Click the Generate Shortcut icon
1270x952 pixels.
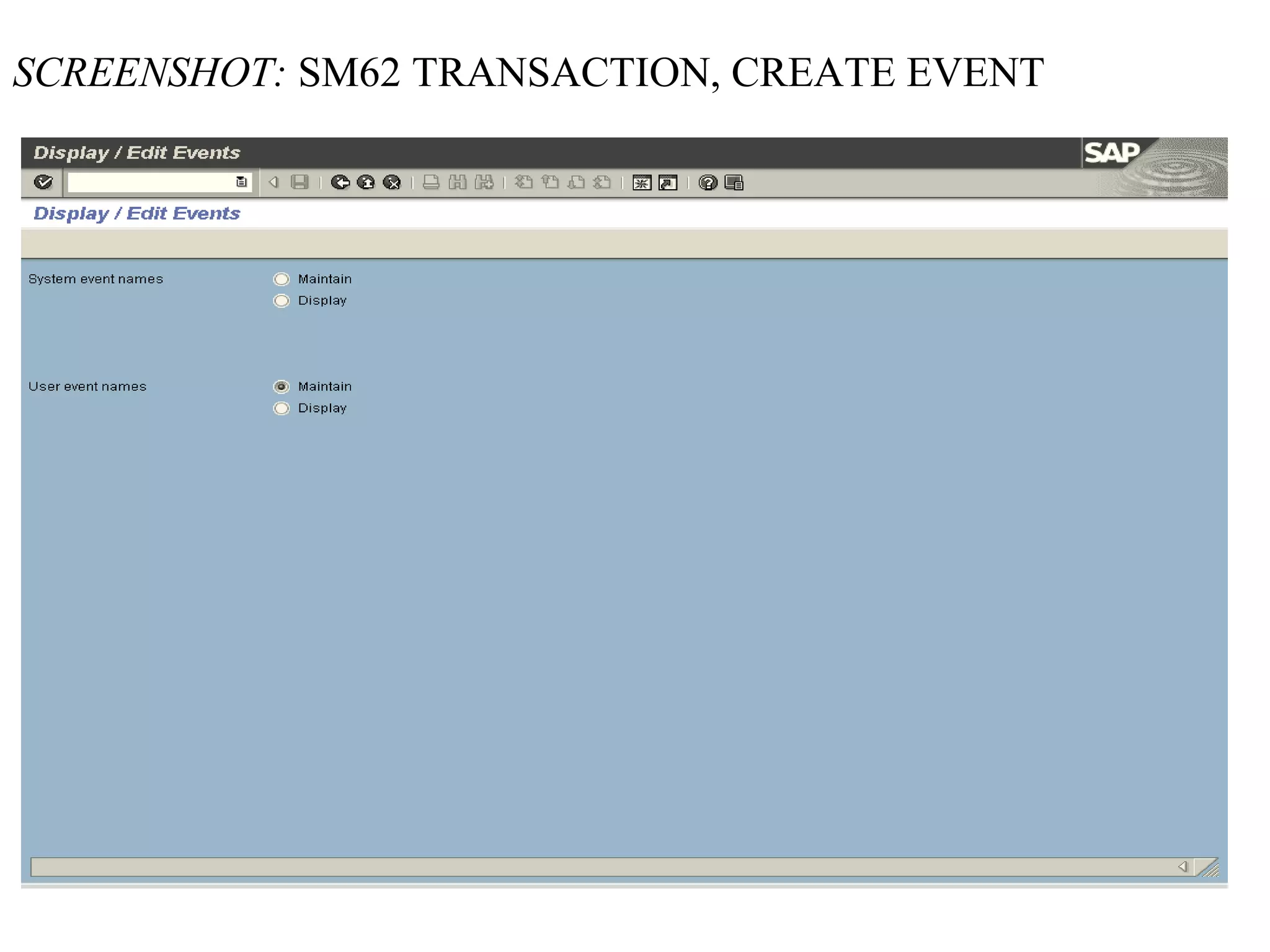tap(668, 183)
